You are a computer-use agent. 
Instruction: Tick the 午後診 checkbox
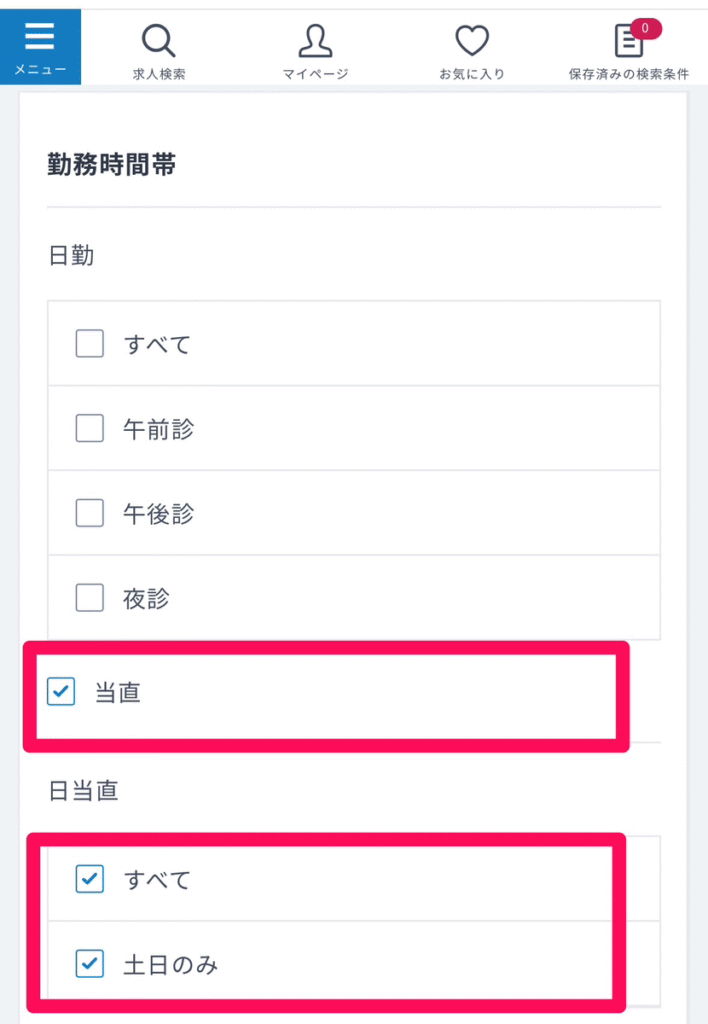[90, 514]
